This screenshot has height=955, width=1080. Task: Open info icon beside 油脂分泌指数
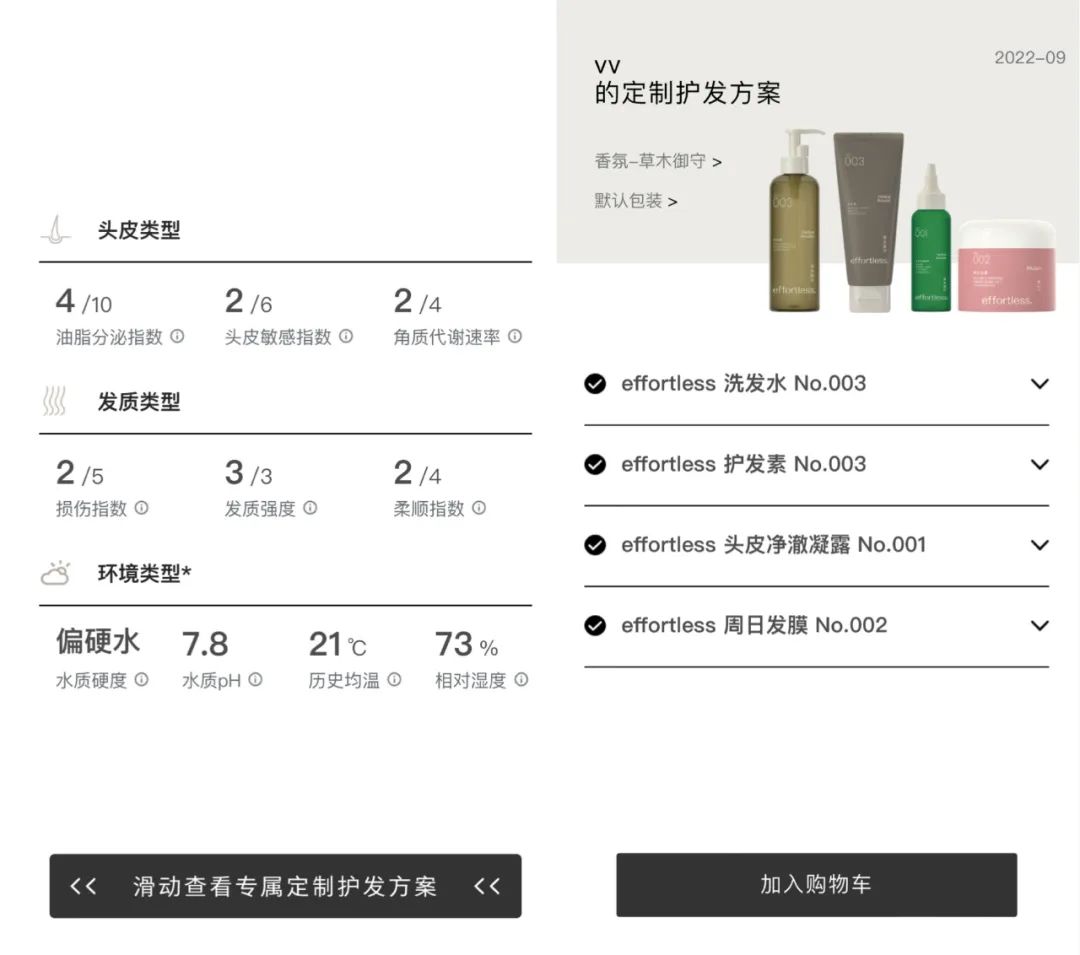point(177,336)
